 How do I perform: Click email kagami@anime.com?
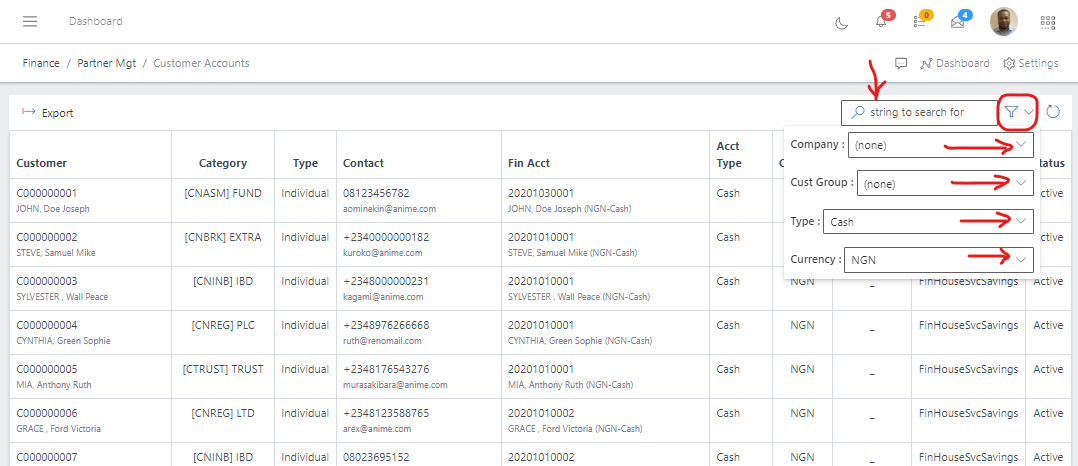[383, 296]
